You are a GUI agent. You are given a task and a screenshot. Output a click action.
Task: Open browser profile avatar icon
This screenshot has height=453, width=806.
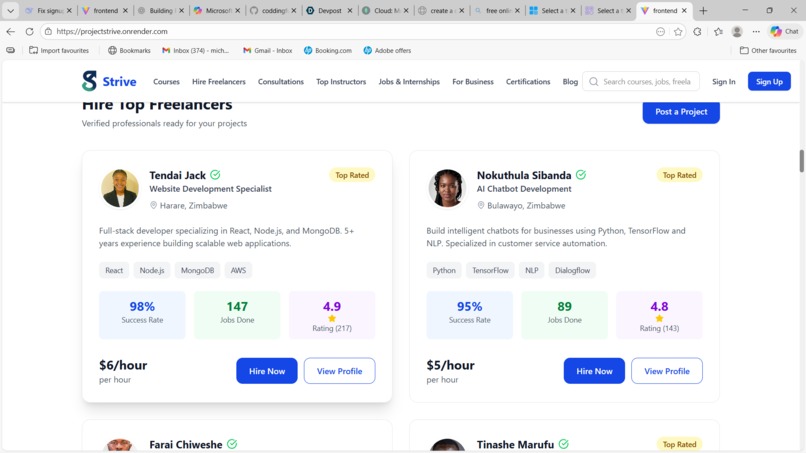point(737,31)
